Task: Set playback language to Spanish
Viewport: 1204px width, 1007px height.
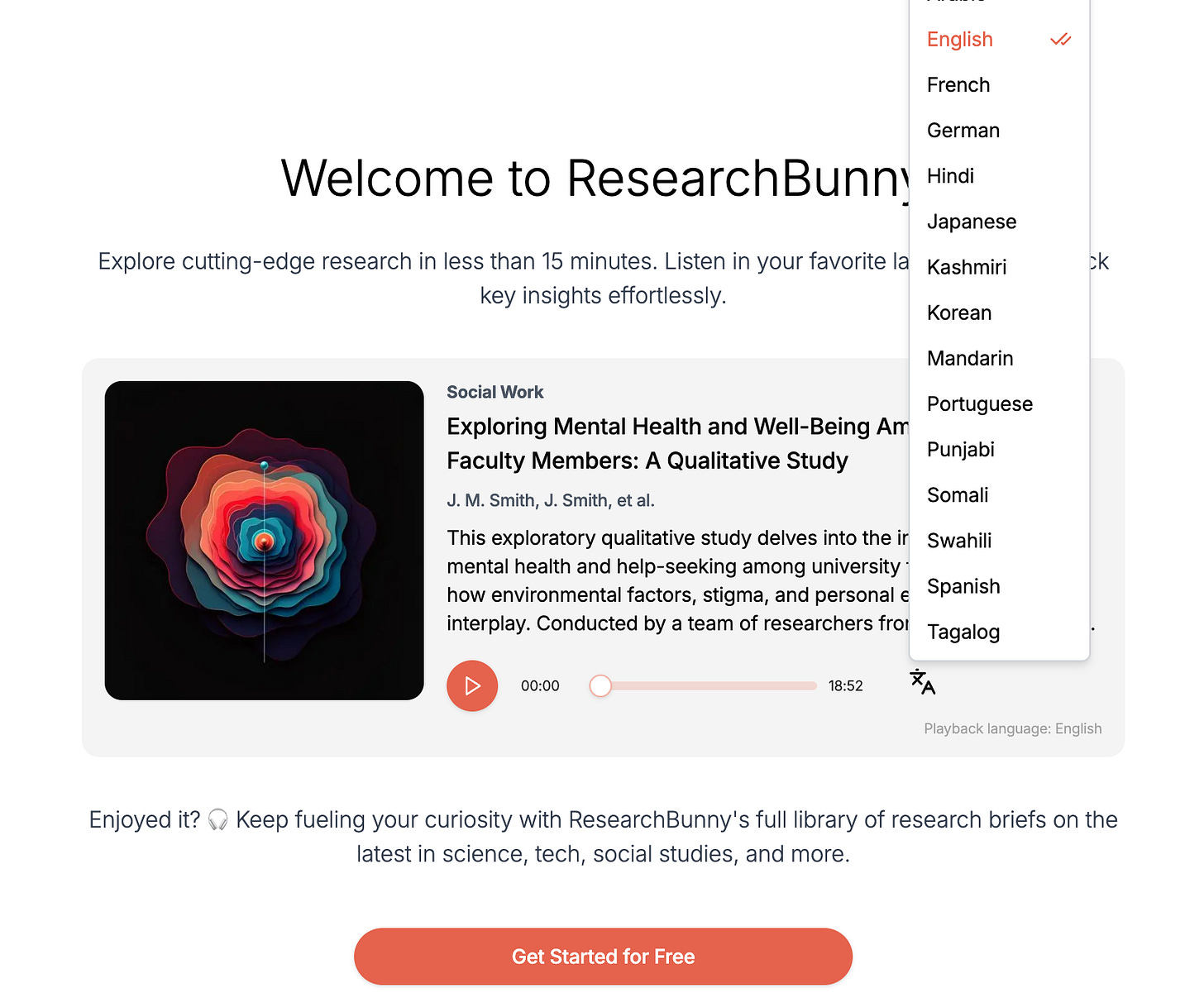Action: (x=999, y=586)
